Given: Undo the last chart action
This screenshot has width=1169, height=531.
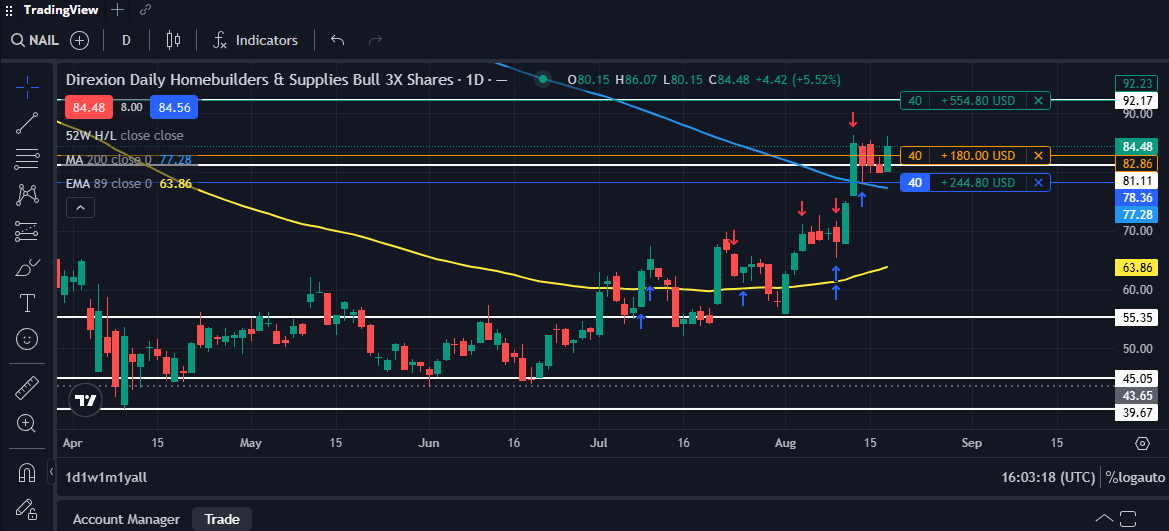Looking at the screenshot, I should pyautogui.click(x=338, y=40).
